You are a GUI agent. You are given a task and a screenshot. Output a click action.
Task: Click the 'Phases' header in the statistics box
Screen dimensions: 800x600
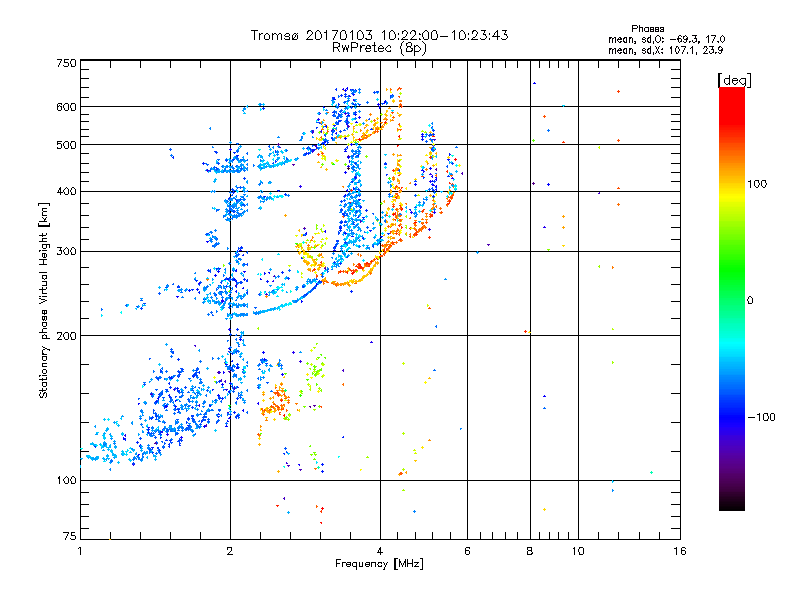[647, 29]
